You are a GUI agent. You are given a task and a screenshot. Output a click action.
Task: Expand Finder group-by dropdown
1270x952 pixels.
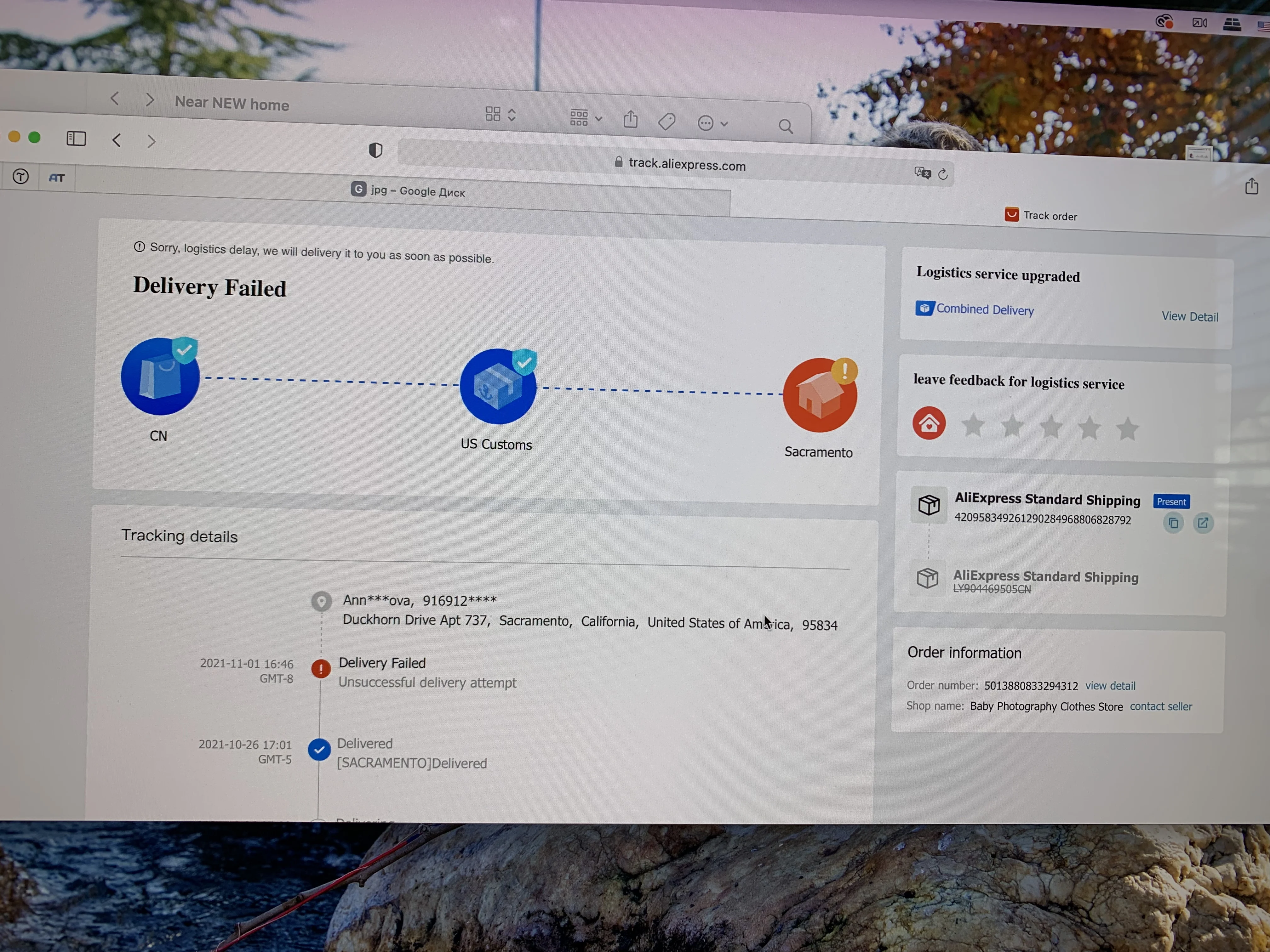586,118
